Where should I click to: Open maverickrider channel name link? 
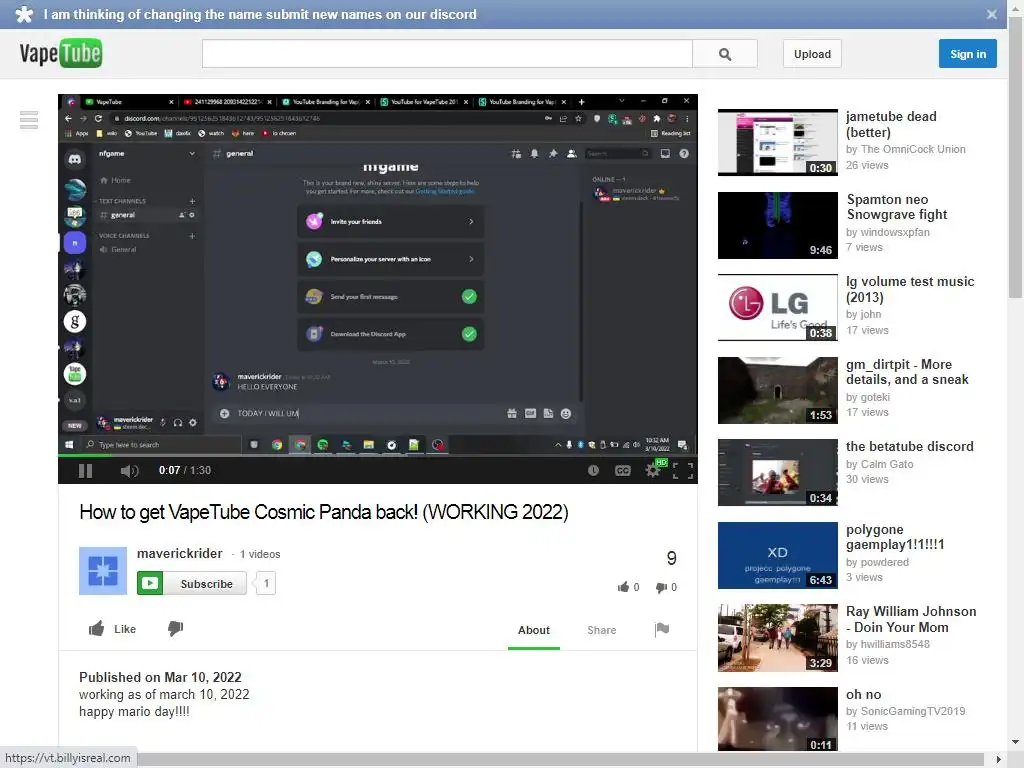point(180,553)
